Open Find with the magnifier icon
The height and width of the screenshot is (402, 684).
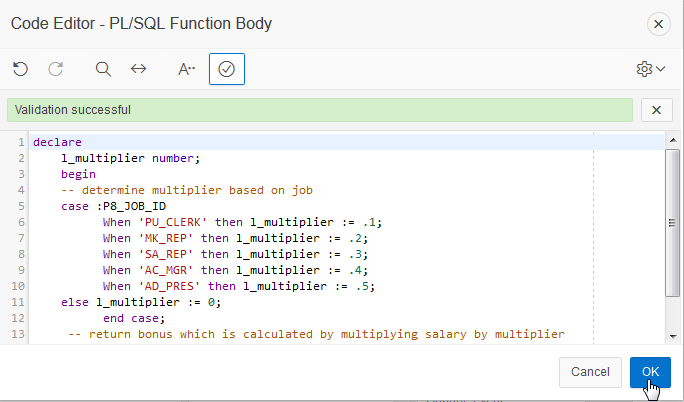tap(103, 69)
